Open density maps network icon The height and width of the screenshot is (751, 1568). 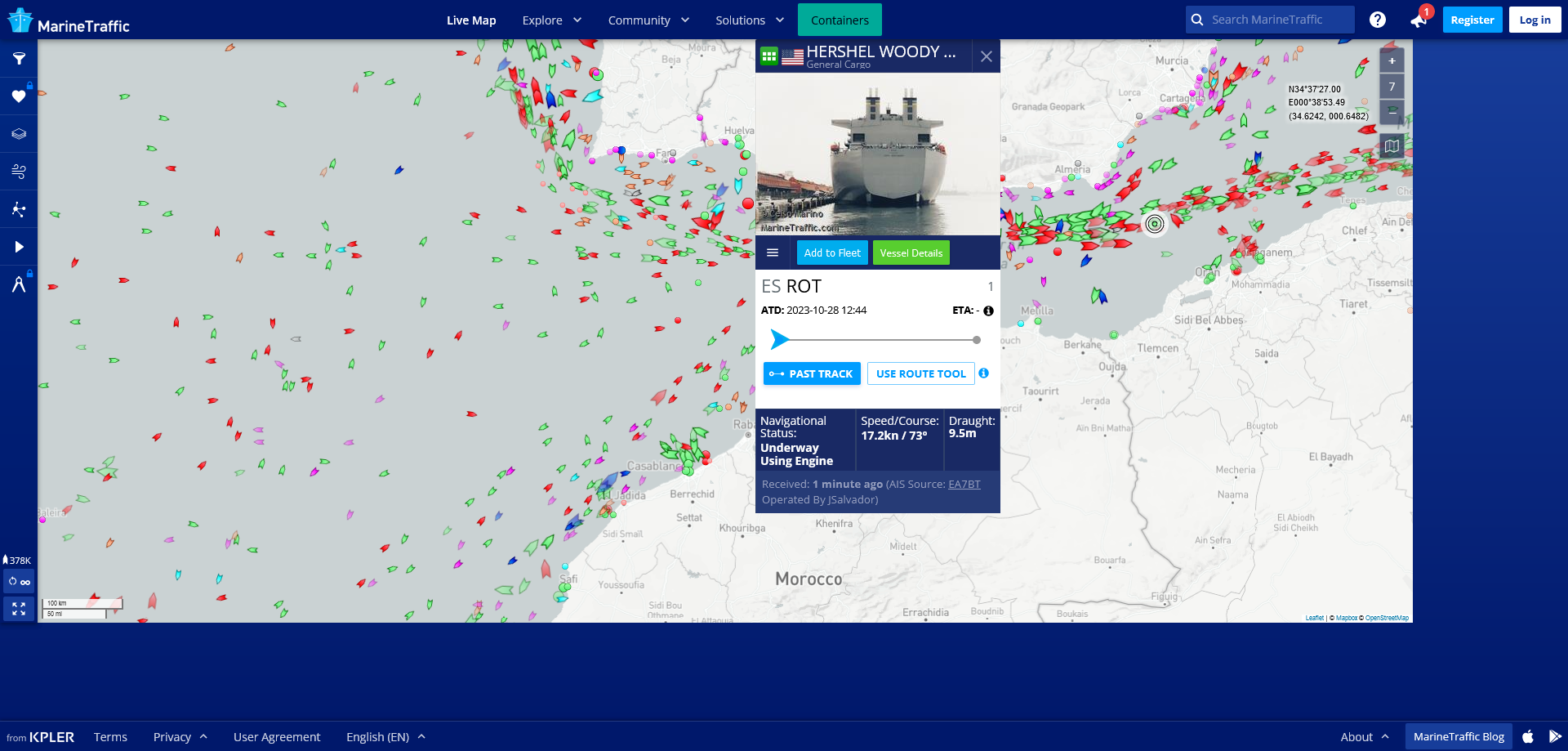19,209
